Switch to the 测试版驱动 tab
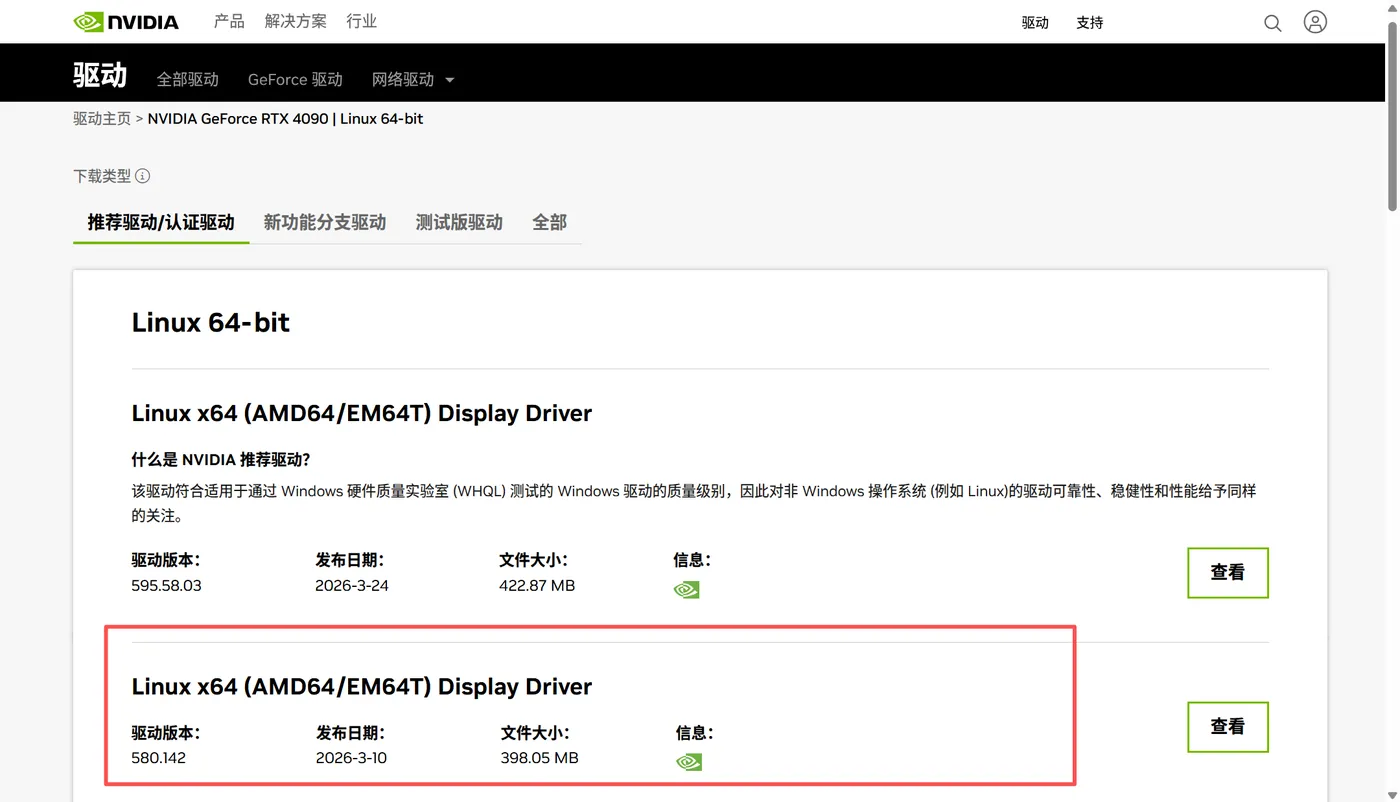 pos(459,222)
